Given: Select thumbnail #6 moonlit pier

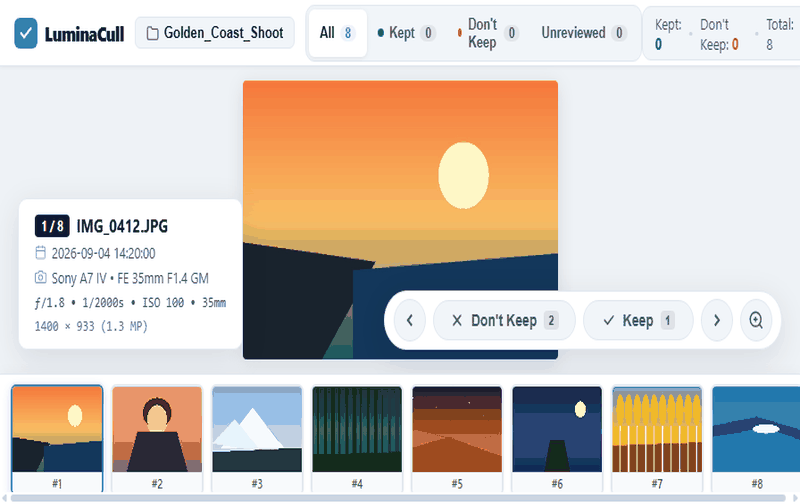Looking at the screenshot, I should [557, 439].
